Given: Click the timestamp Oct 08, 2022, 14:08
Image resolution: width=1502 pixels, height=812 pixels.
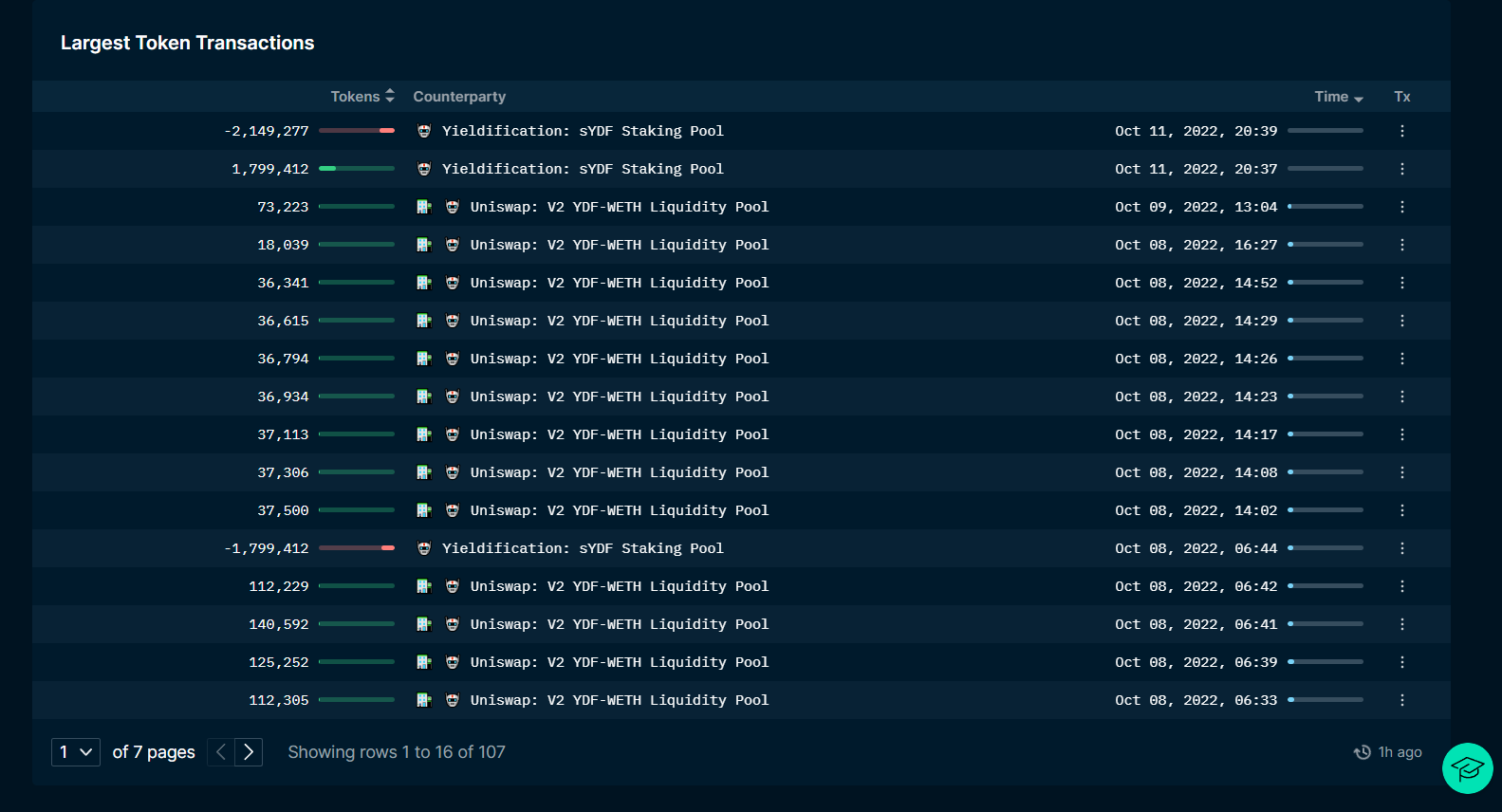Looking at the screenshot, I should pos(1196,472).
